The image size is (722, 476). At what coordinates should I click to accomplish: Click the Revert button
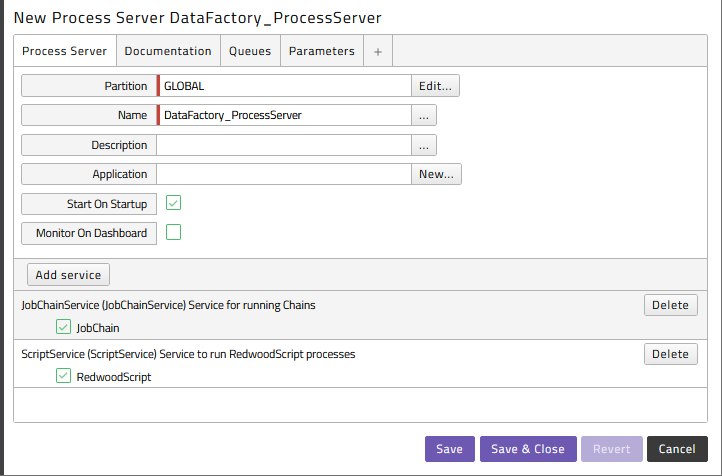(611, 449)
